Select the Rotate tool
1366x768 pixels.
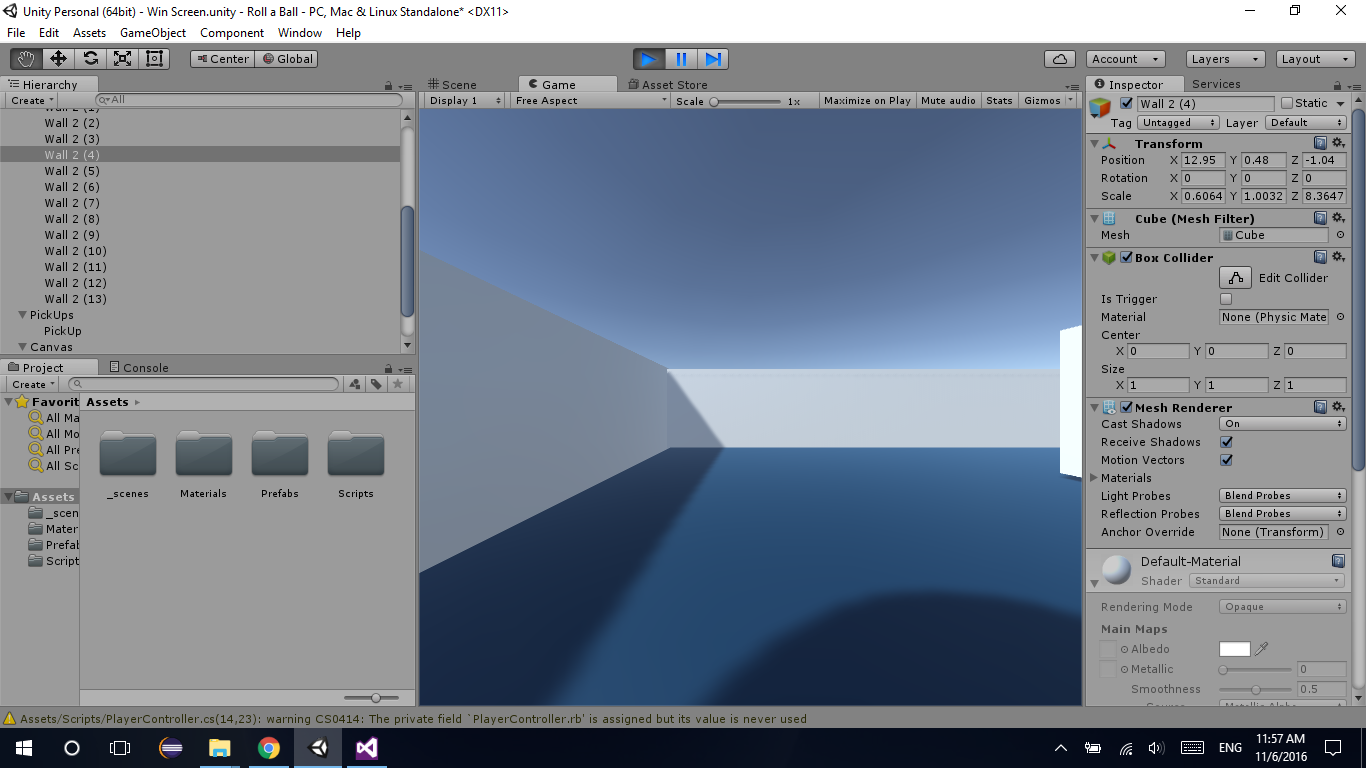(91, 58)
